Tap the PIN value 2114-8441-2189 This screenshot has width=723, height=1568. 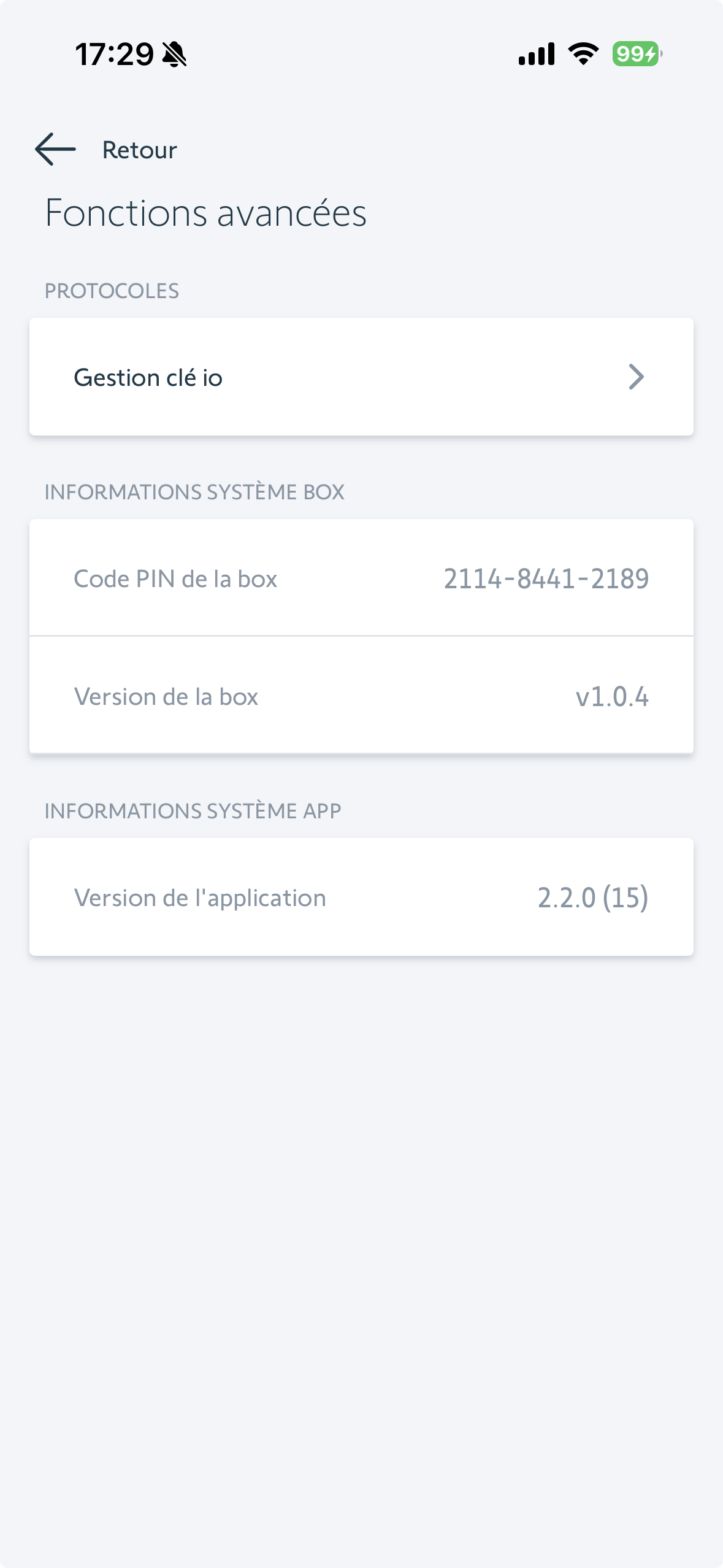[x=546, y=578]
